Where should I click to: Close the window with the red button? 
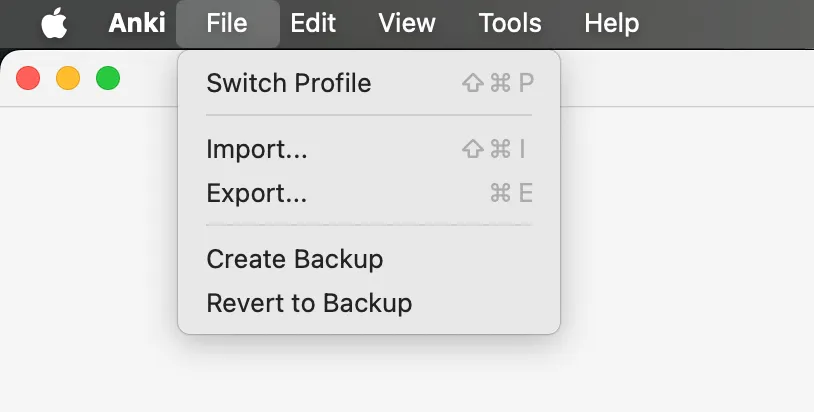28,78
